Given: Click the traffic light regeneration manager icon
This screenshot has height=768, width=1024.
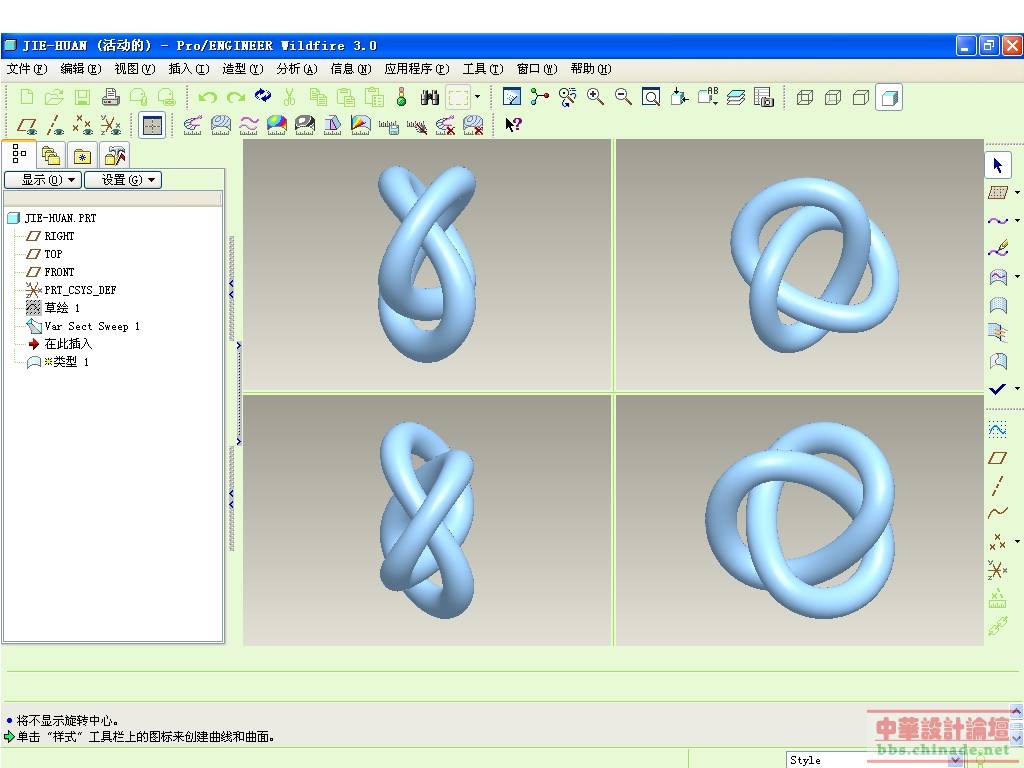Looking at the screenshot, I should tap(402, 97).
